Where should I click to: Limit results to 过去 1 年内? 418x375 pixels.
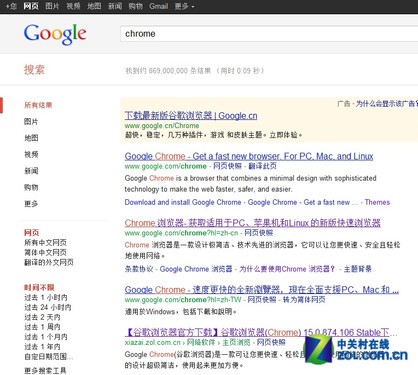[42, 347]
